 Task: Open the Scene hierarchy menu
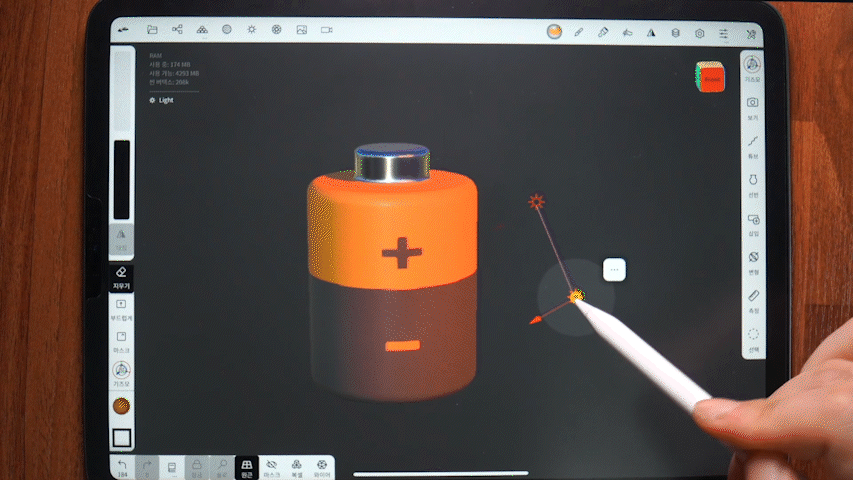(178, 31)
